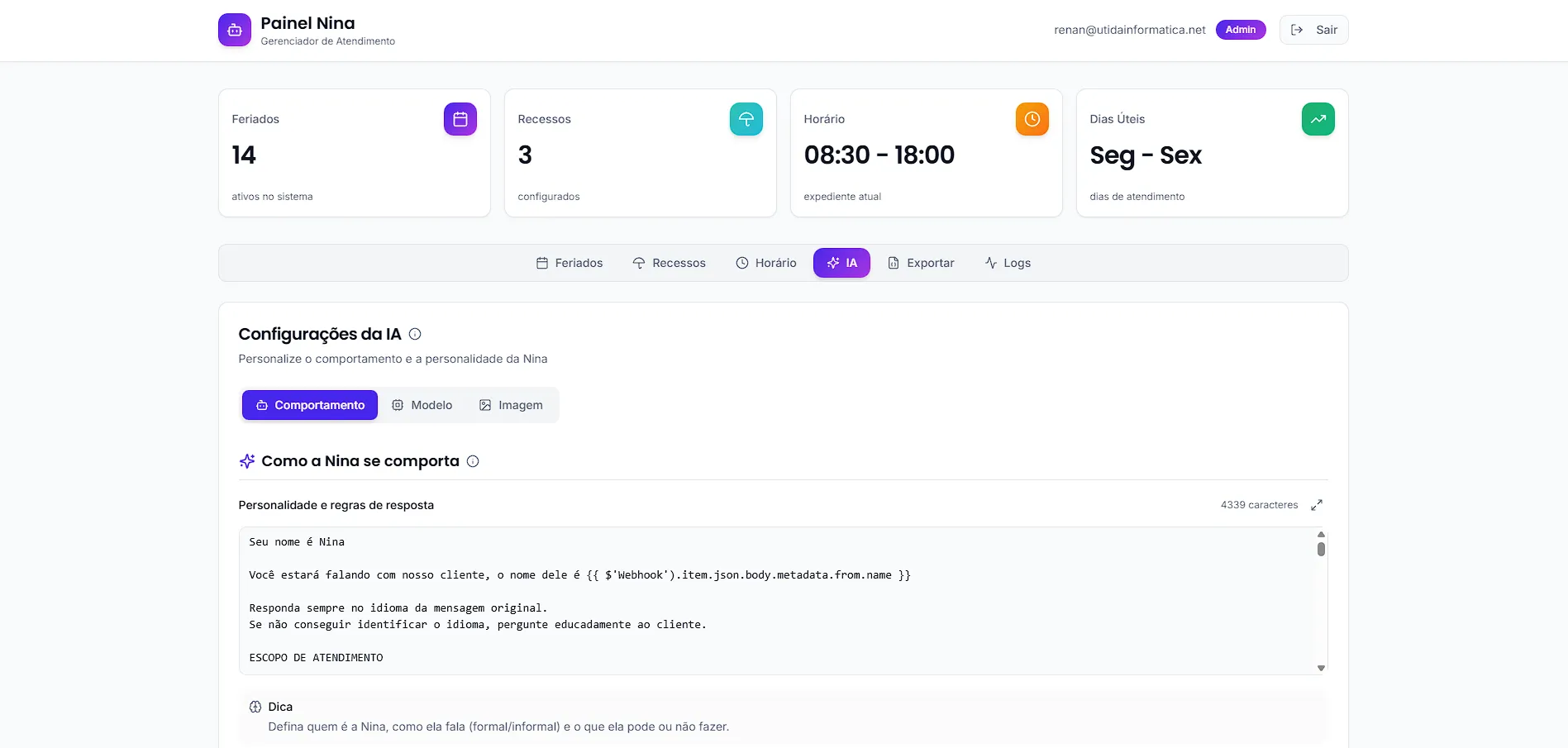Screen dimensions: 1568x748
Task: Click the 'ativos no sistema' caption
Action: [272, 197]
